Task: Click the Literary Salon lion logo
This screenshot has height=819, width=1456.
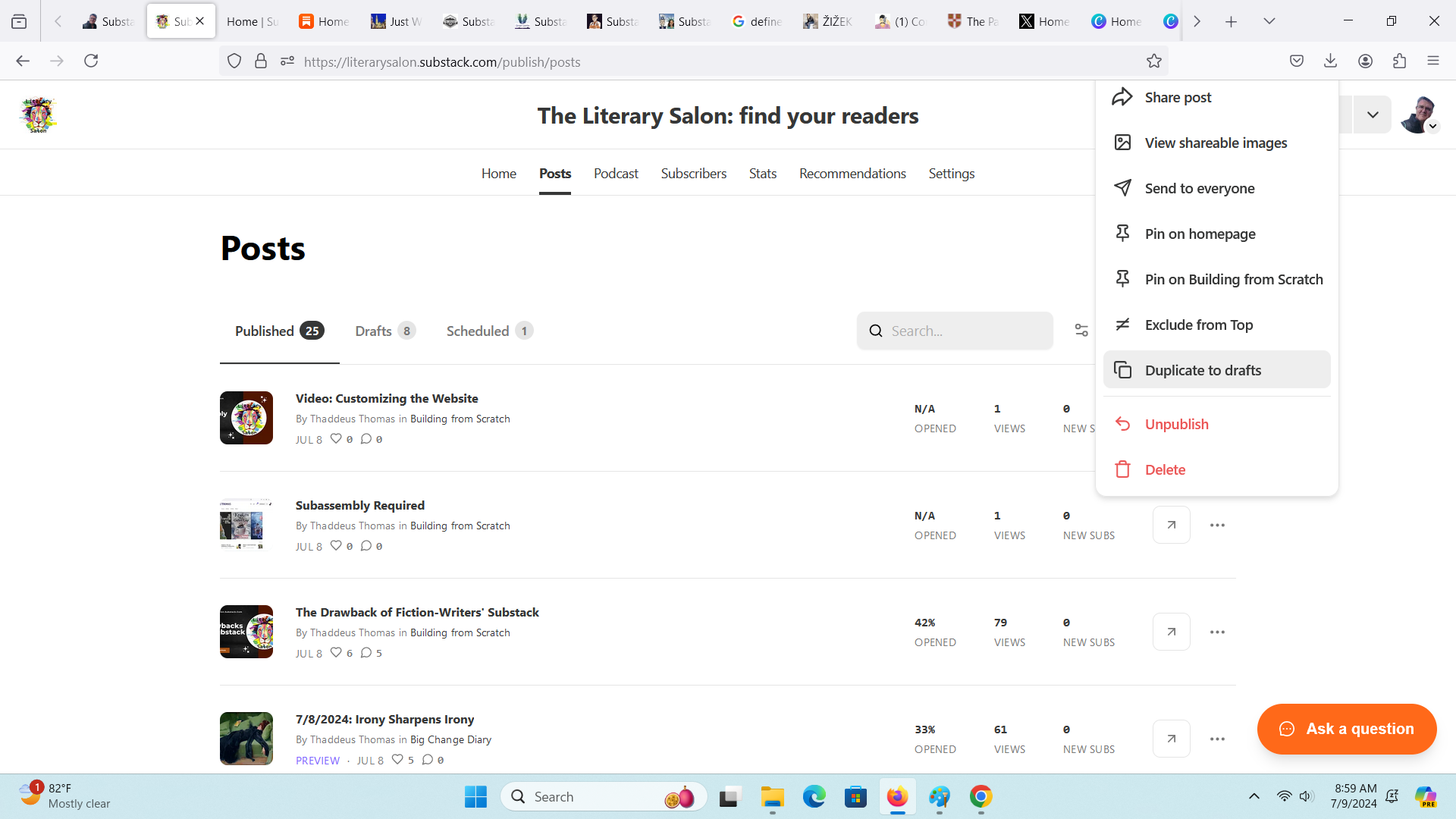Action: [x=38, y=115]
